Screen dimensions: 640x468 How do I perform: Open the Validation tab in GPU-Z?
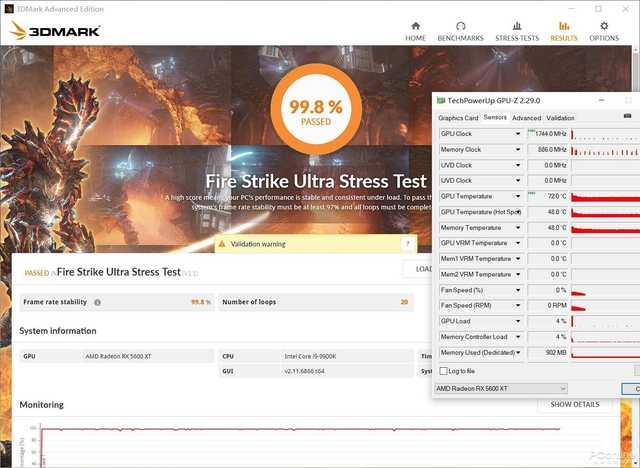tap(560, 118)
